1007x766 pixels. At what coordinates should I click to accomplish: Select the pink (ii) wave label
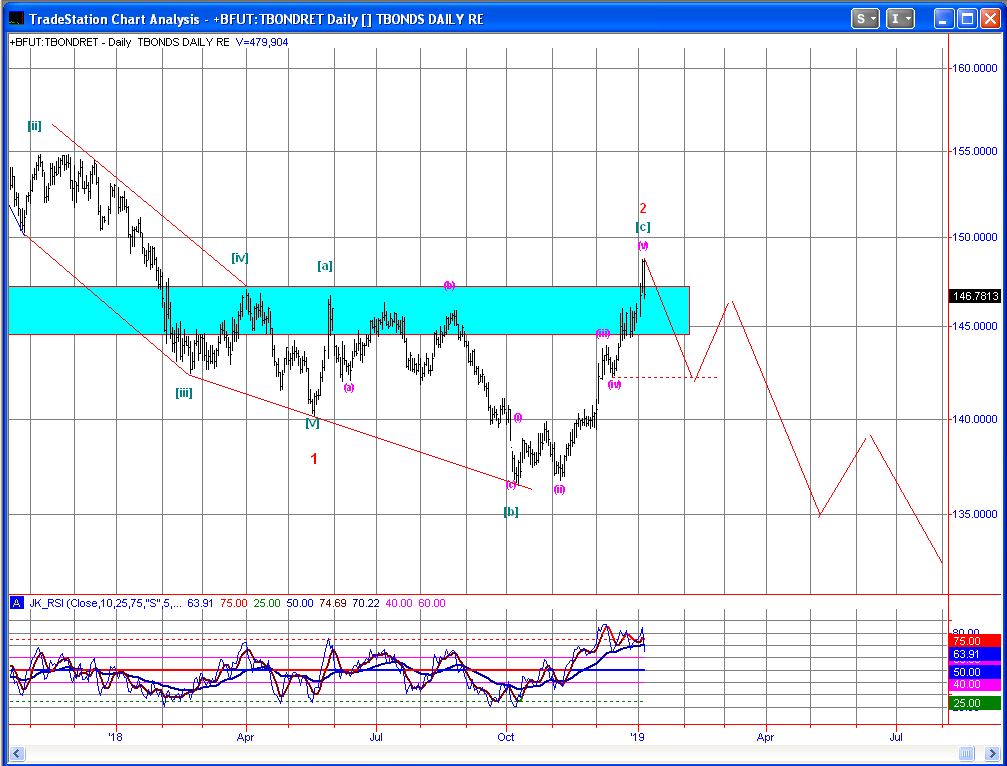pyautogui.click(x=559, y=489)
